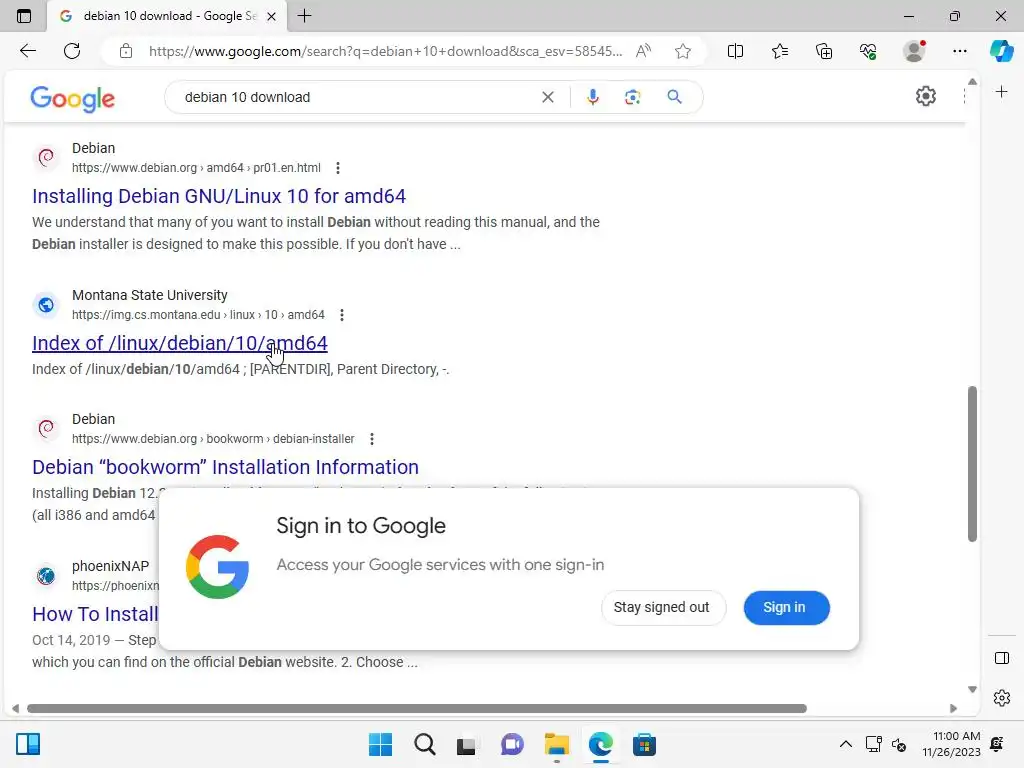Open Index of /linux/debian/10/amd64 link

point(180,343)
